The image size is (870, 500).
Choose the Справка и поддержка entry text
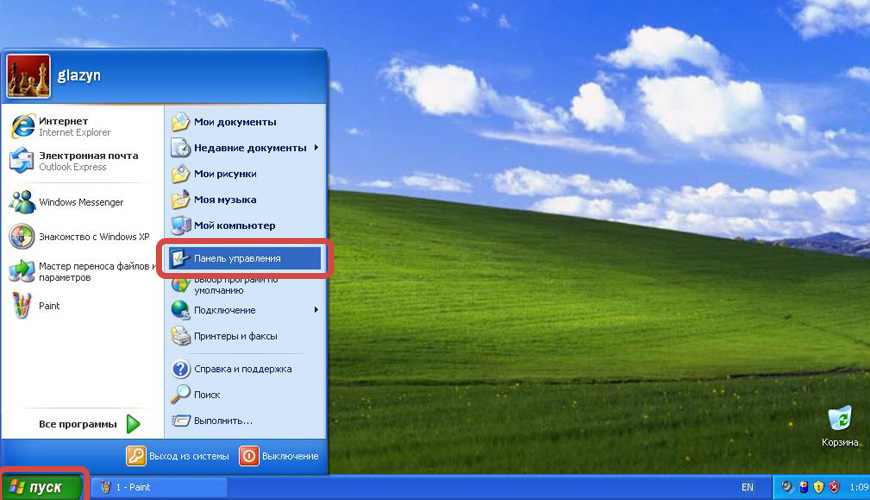pos(242,369)
